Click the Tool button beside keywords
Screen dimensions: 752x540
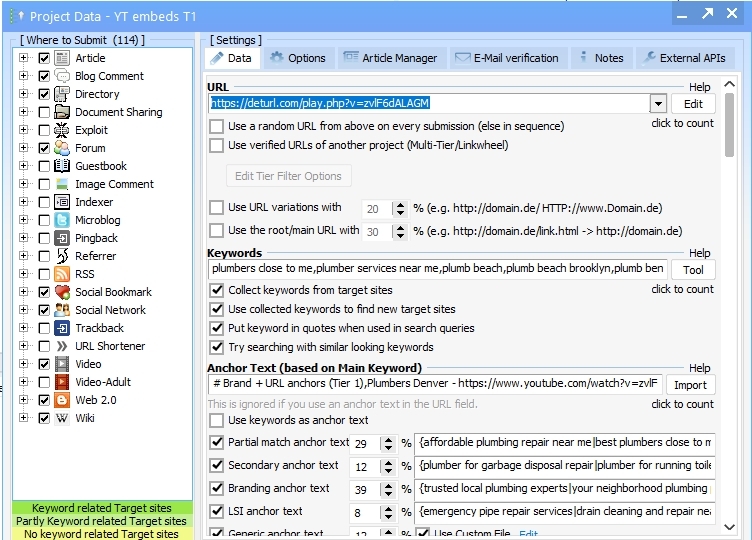pos(693,270)
